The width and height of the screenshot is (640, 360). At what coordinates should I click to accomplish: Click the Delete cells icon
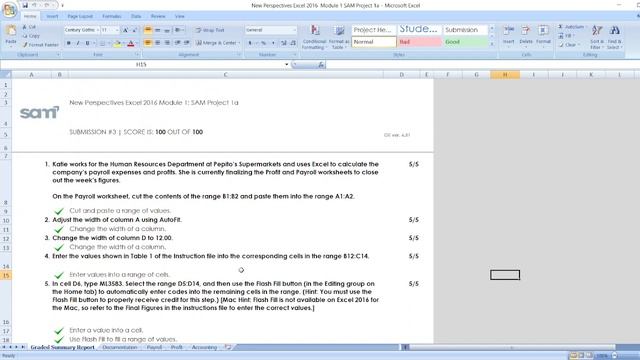526,30
